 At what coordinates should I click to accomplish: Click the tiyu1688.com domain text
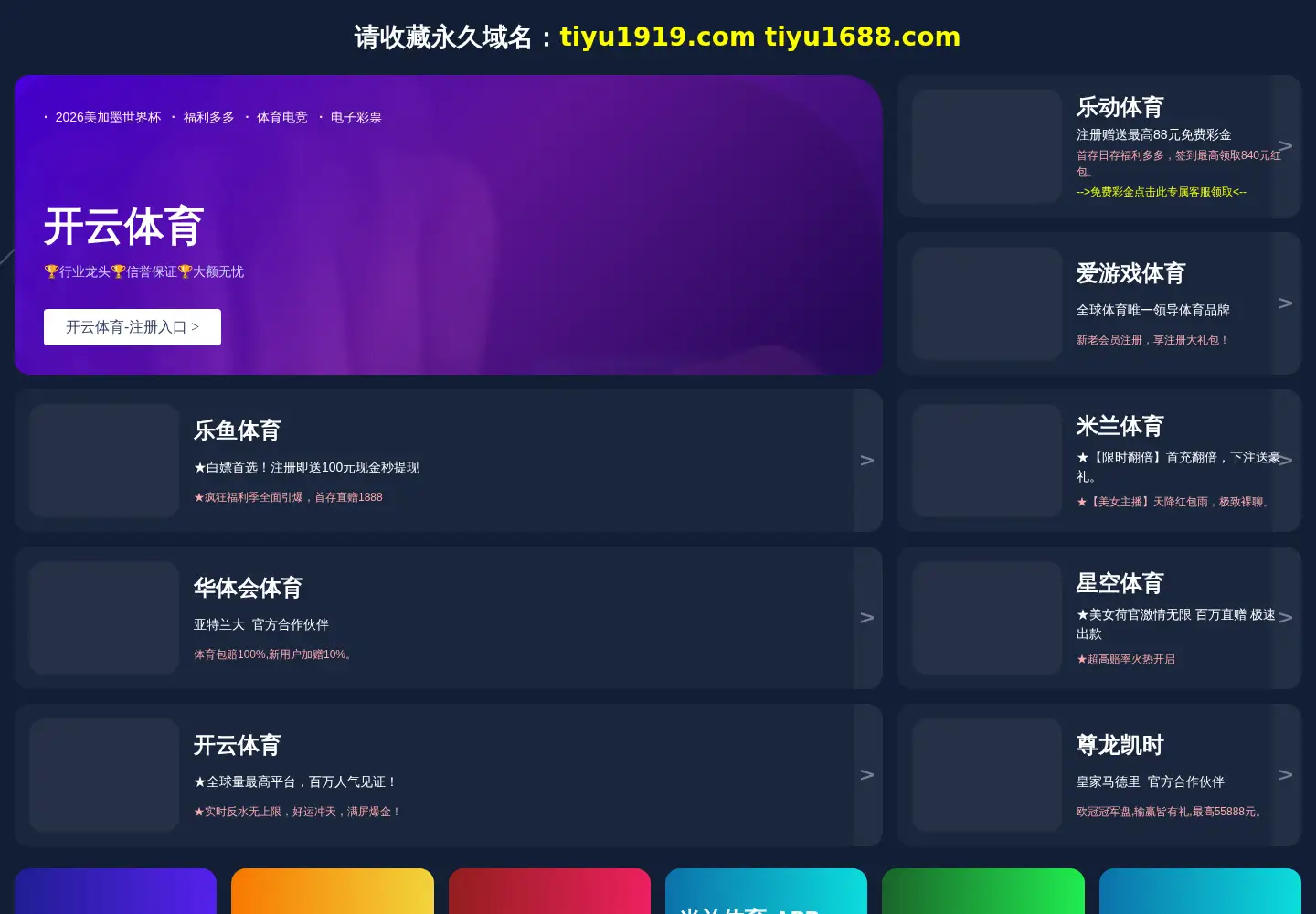pyautogui.click(x=863, y=37)
